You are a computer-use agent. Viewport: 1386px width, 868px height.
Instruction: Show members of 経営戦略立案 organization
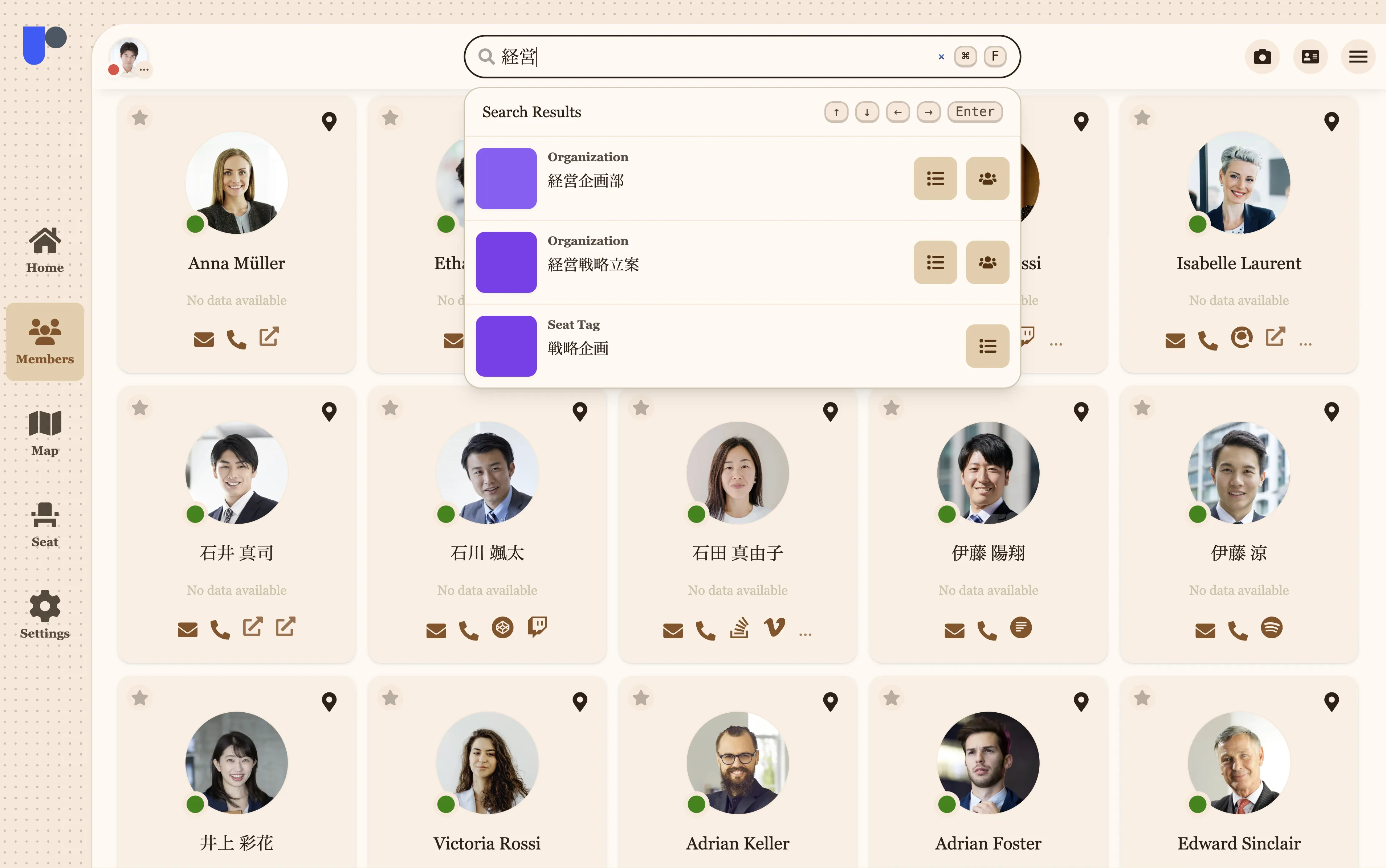[x=987, y=262]
